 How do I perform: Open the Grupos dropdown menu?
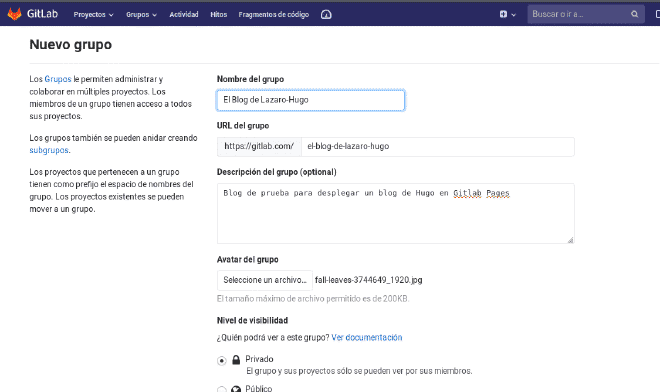(x=141, y=14)
